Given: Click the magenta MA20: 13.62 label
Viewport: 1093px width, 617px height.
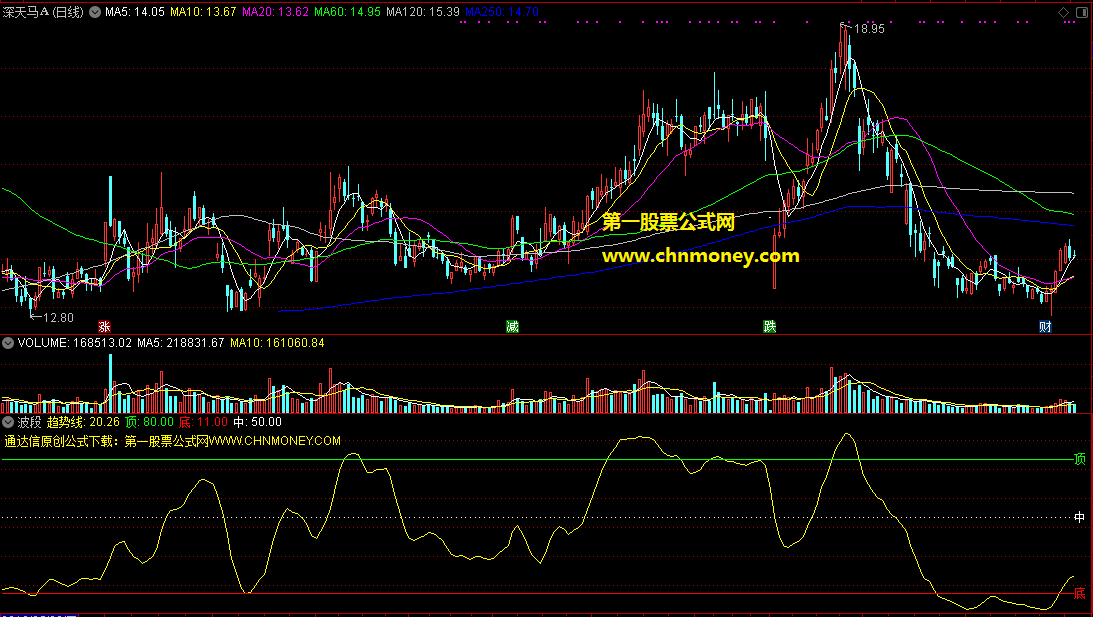Looking at the screenshot, I should pos(275,12).
